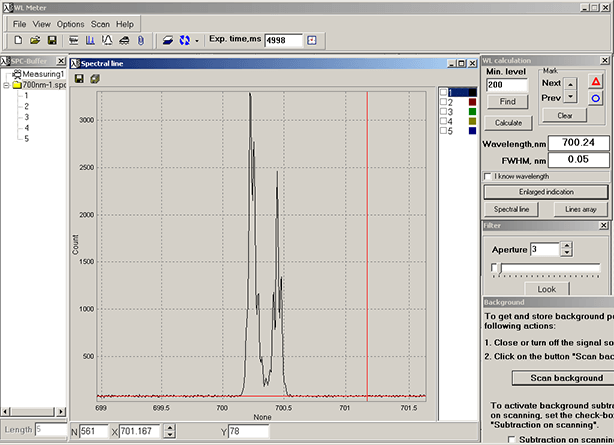Click the peak curve toolbar icon
Screen dimensions: 614x445
(x=107, y=40)
